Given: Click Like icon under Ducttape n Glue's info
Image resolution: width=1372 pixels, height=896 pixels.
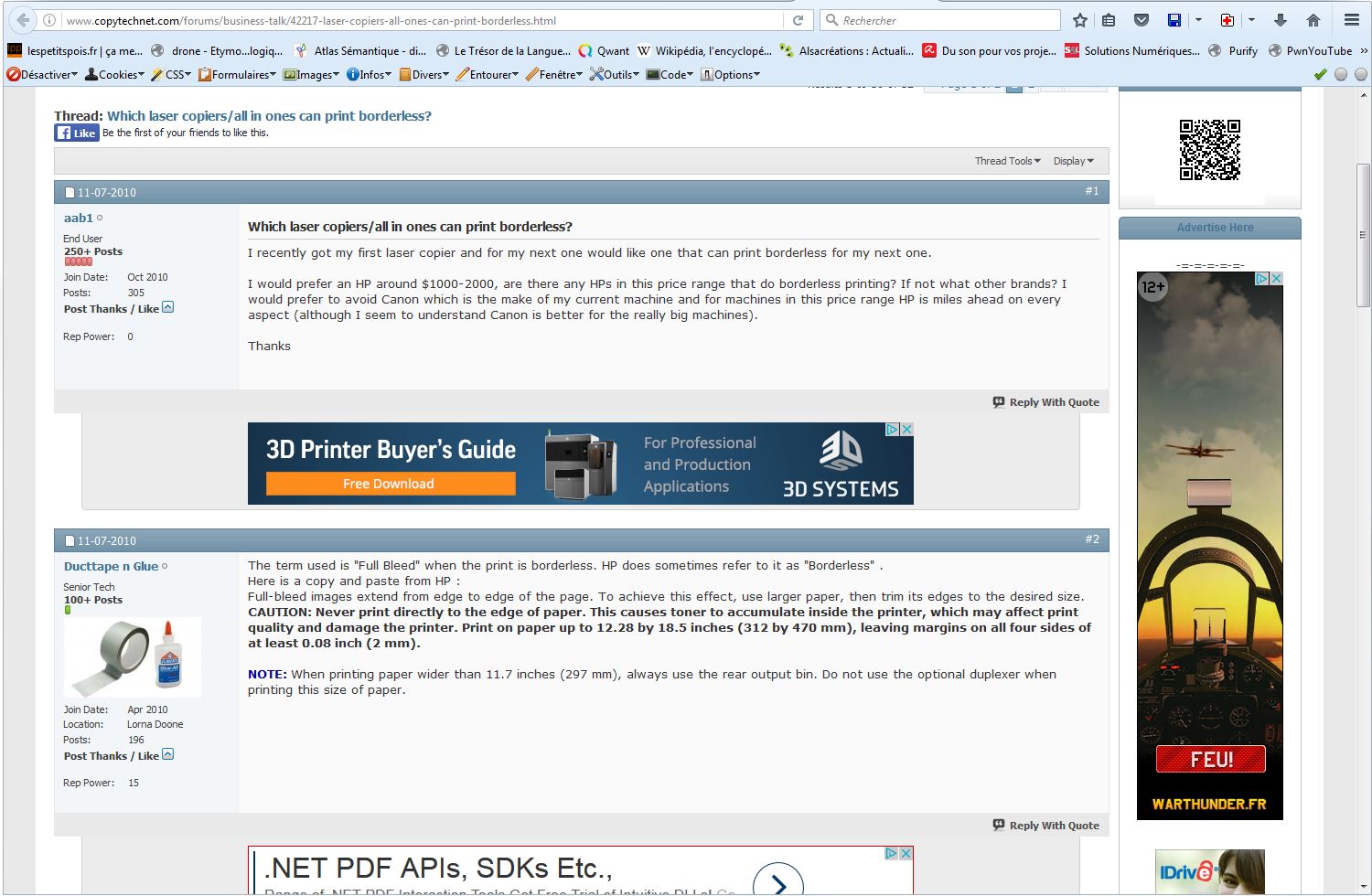Looking at the screenshot, I should point(167,755).
